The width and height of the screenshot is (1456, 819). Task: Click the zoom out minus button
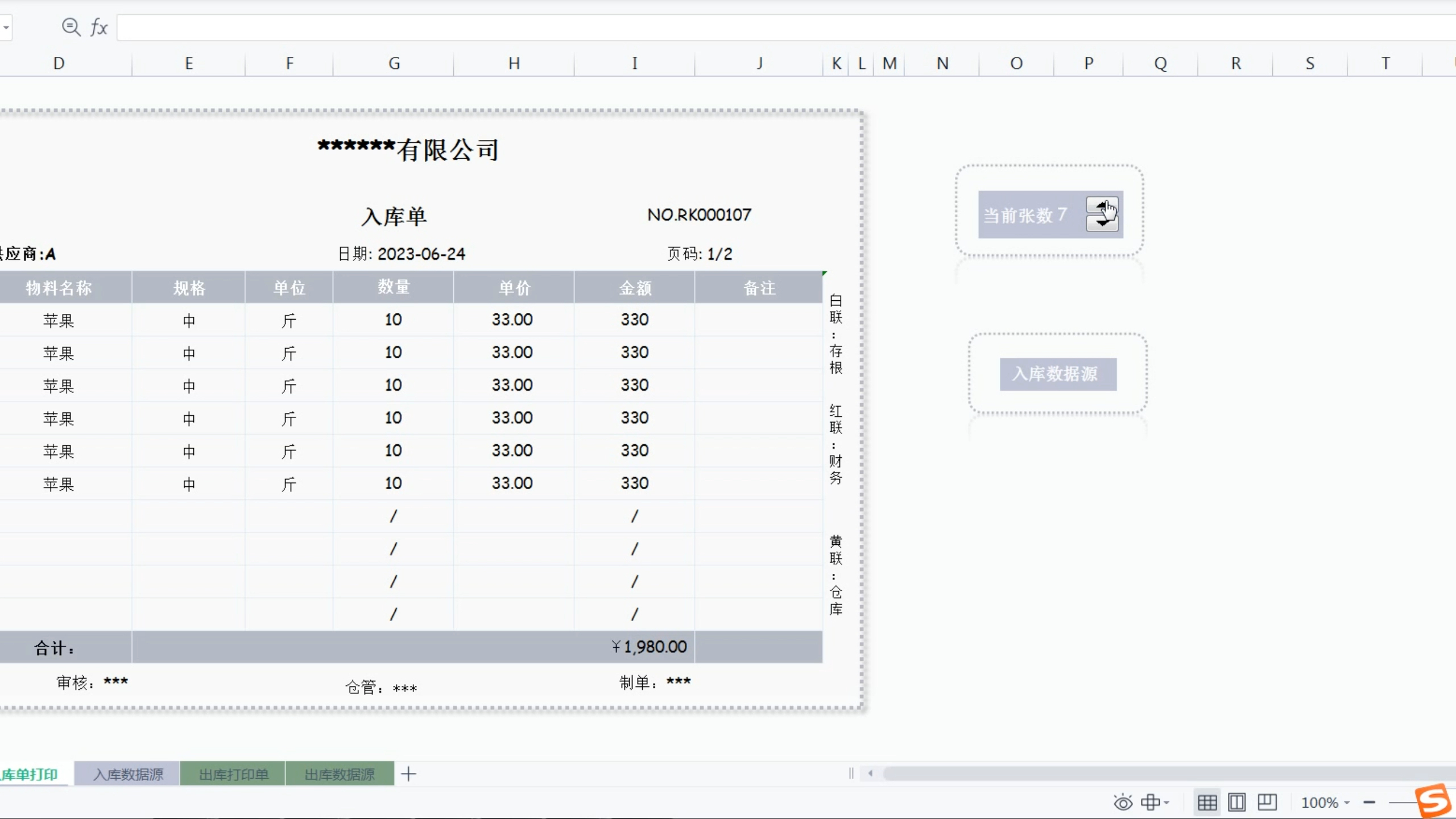click(x=1369, y=803)
